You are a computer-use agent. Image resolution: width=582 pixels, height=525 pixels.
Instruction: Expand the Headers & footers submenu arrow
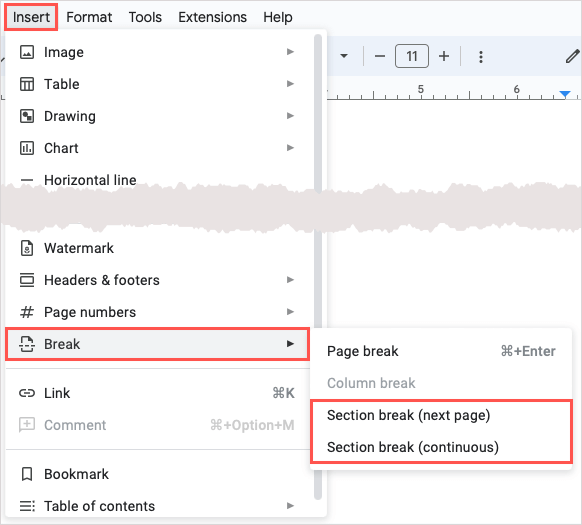point(290,280)
